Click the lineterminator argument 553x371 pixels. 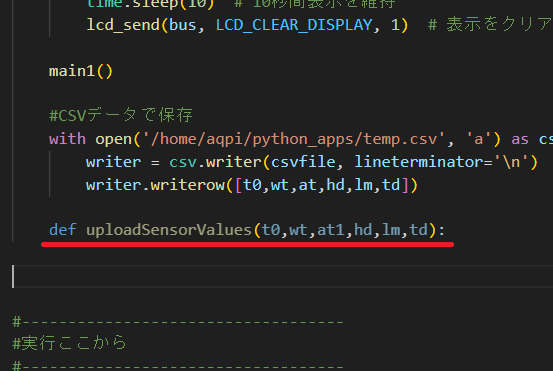click(x=419, y=162)
